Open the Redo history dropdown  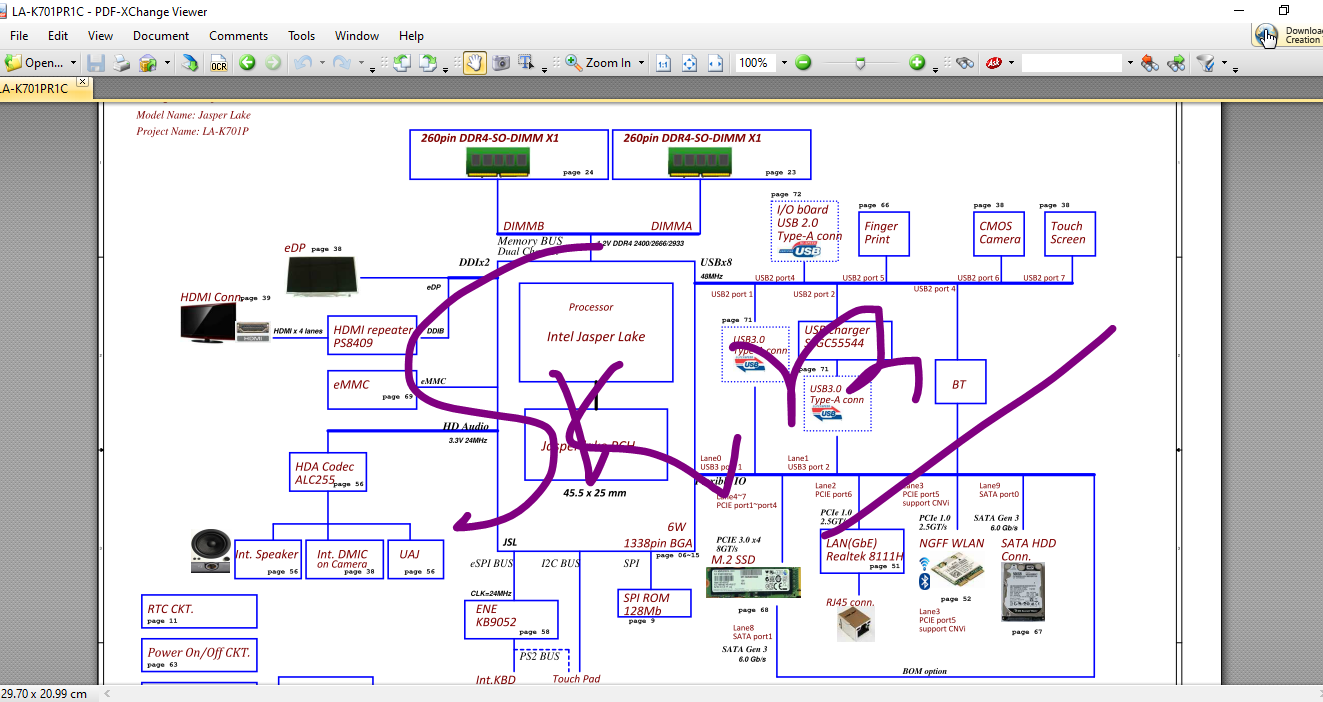click(x=361, y=62)
